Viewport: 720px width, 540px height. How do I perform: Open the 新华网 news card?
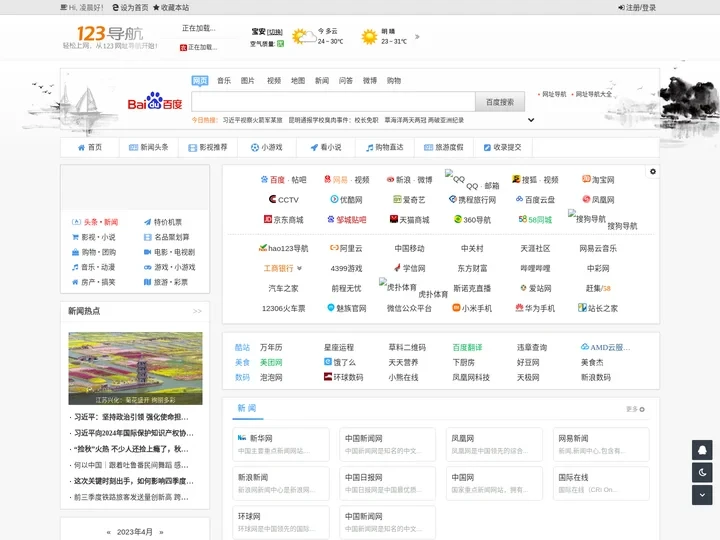[x=281, y=444]
